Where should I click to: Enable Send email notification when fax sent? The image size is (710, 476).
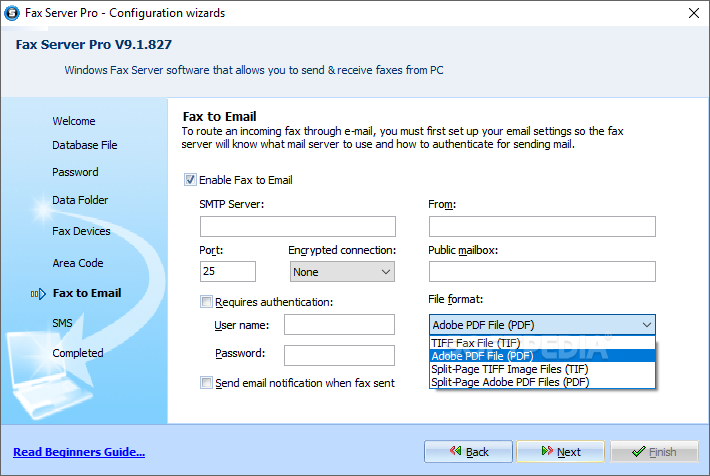(x=206, y=383)
